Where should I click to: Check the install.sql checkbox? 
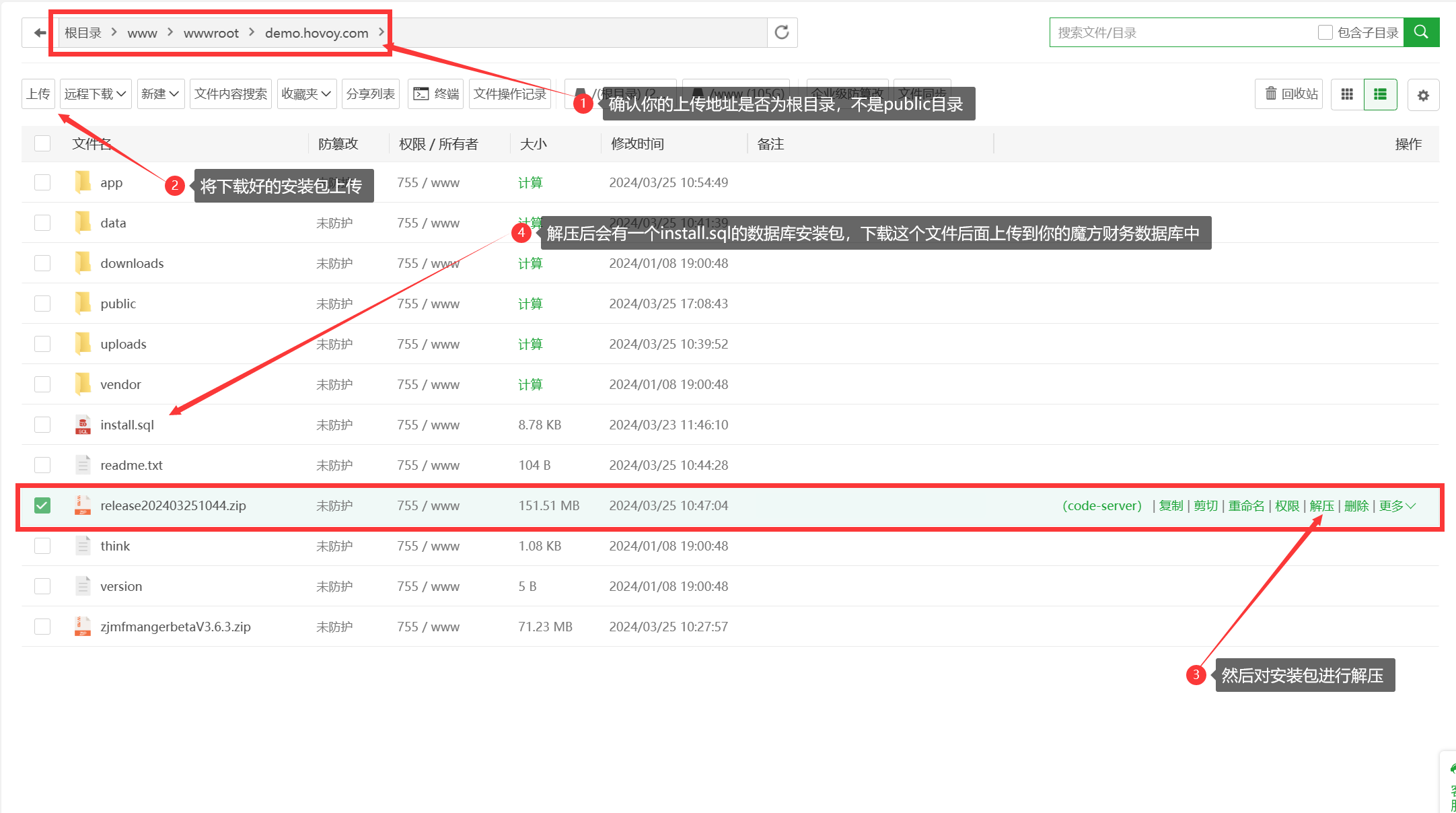pyautogui.click(x=42, y=425)
